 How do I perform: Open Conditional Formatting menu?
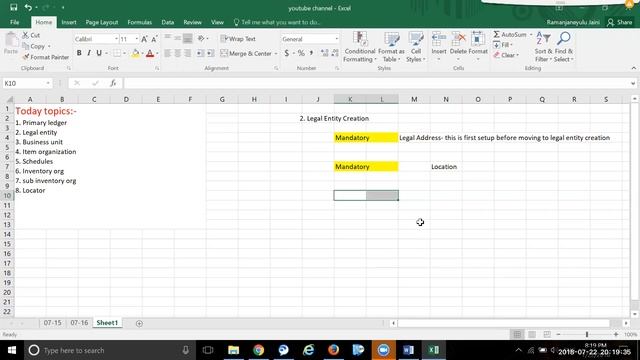pos(359,48)
